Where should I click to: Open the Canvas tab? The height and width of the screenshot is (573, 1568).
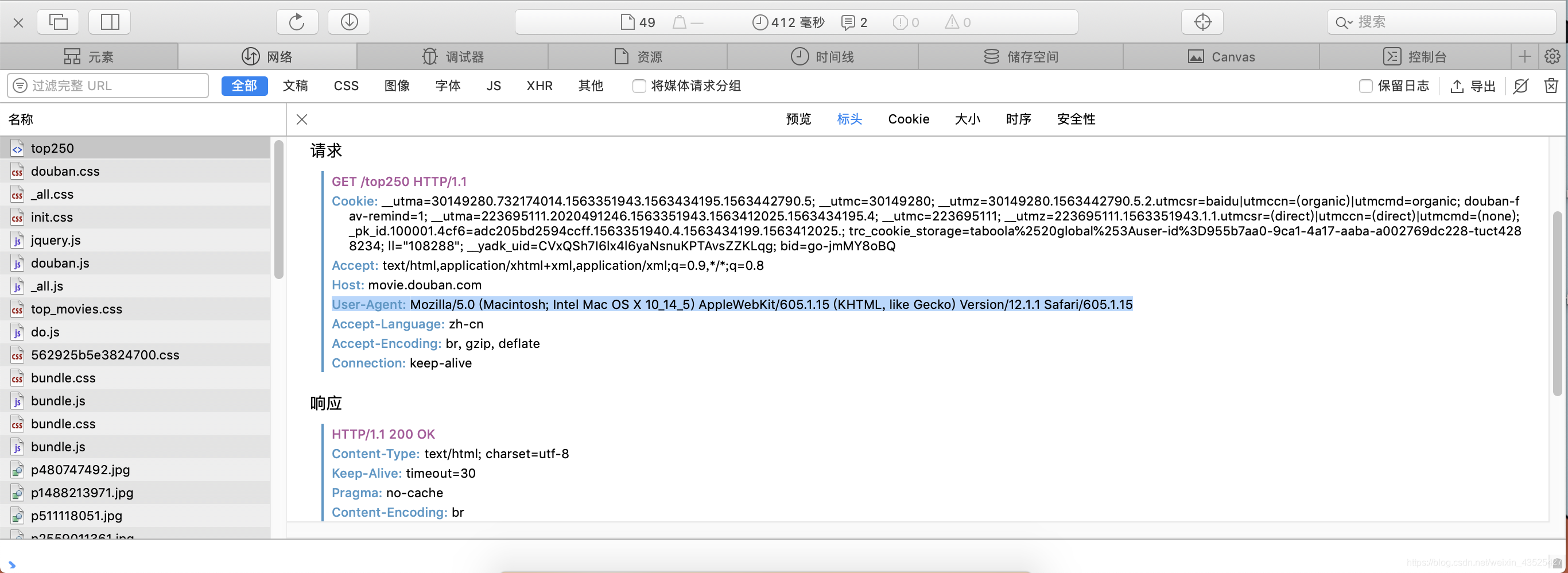pyautogui.click(x=1221, y=57)
